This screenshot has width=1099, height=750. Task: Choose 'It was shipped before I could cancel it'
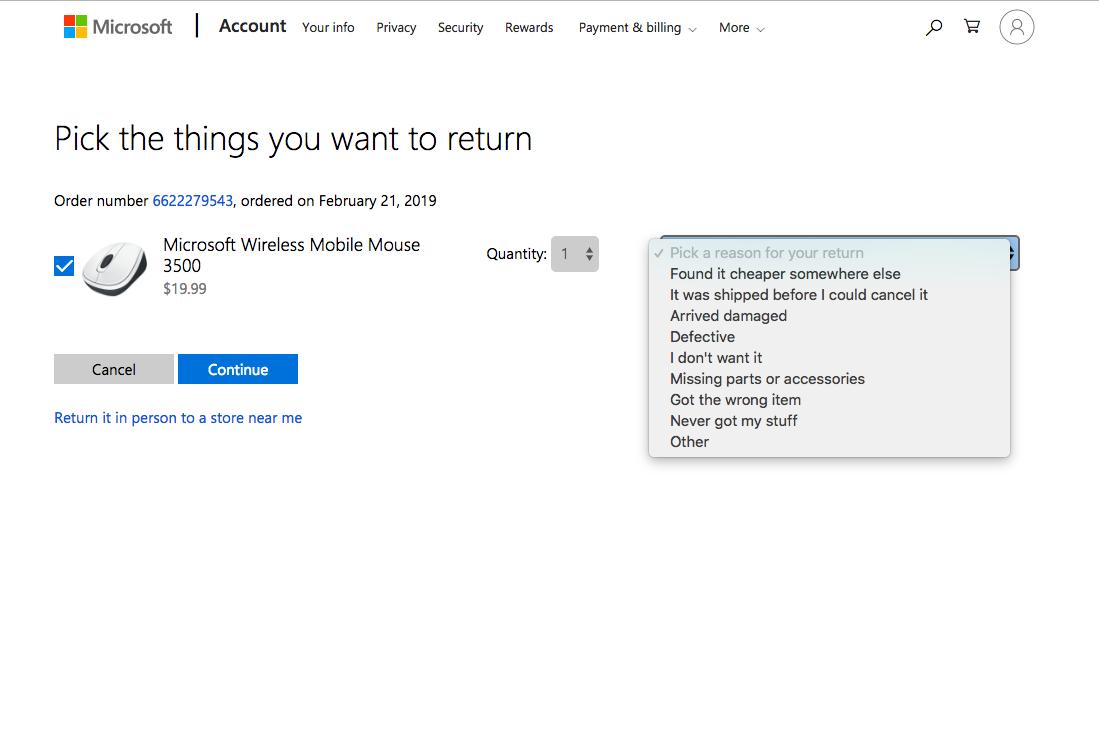[798, 295]
